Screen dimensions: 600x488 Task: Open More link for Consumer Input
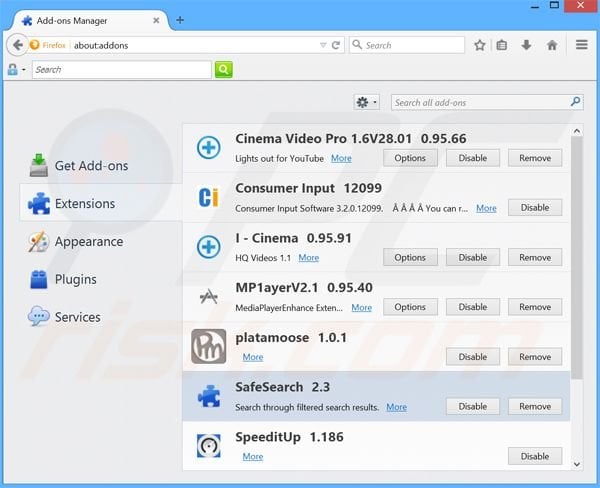click(486, 208)
